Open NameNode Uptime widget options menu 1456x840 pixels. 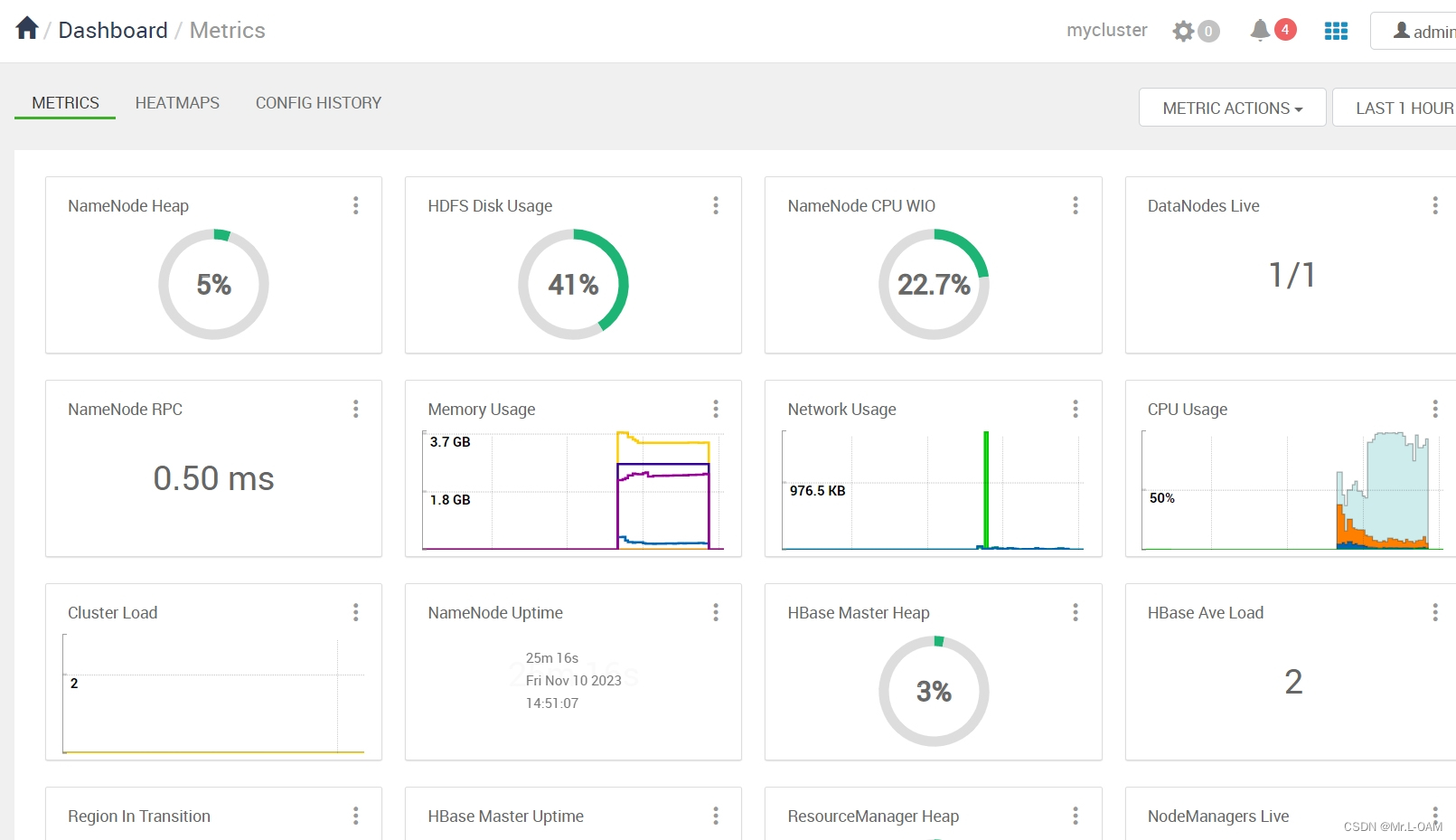click(x=716, y=612)
